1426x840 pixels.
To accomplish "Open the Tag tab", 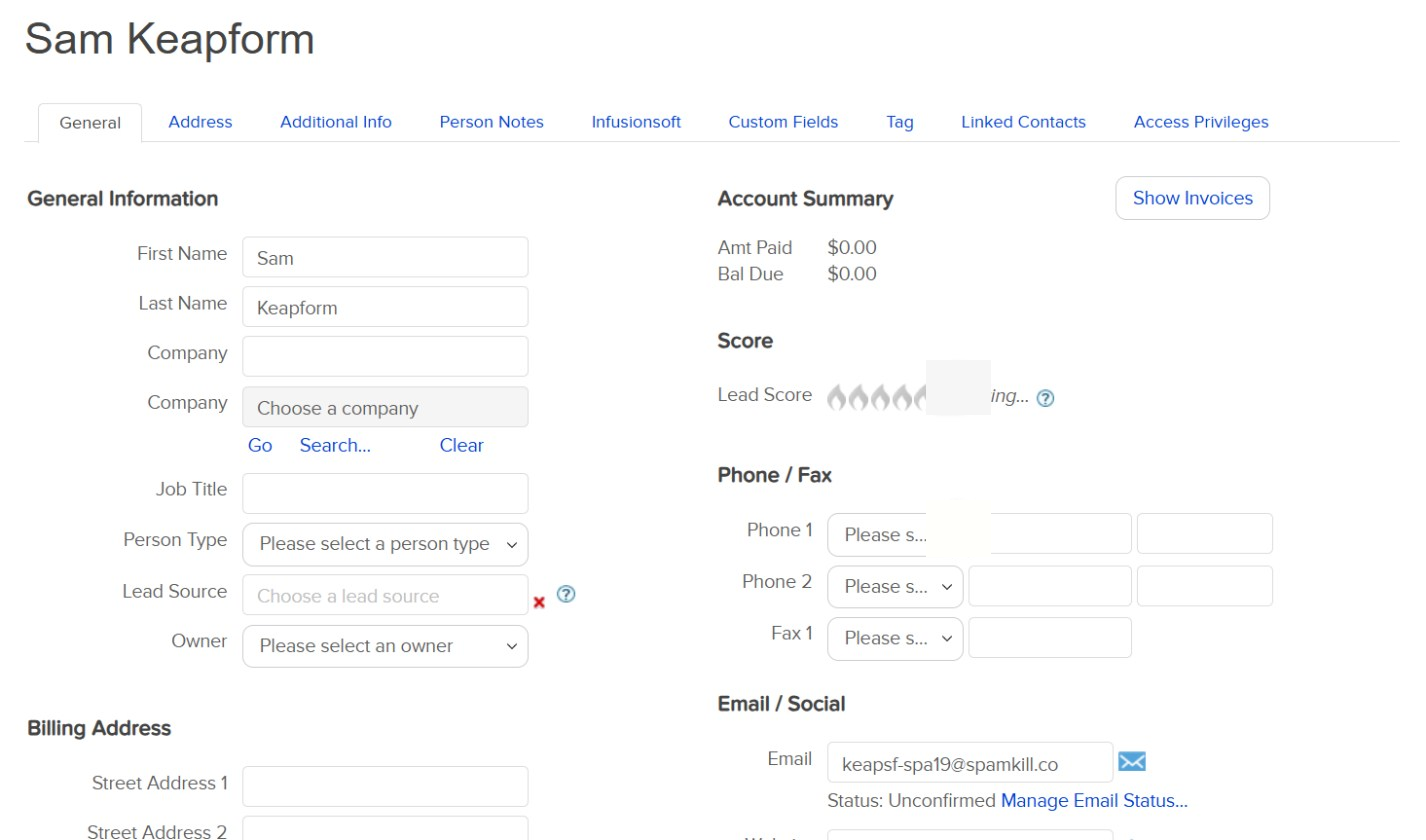I will tap(900, 122).
